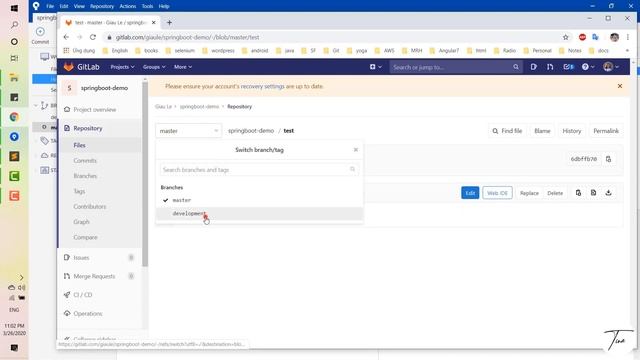640x360 pixels.
Task: Open Project overview in sidebar
Action: coord(95,109)
